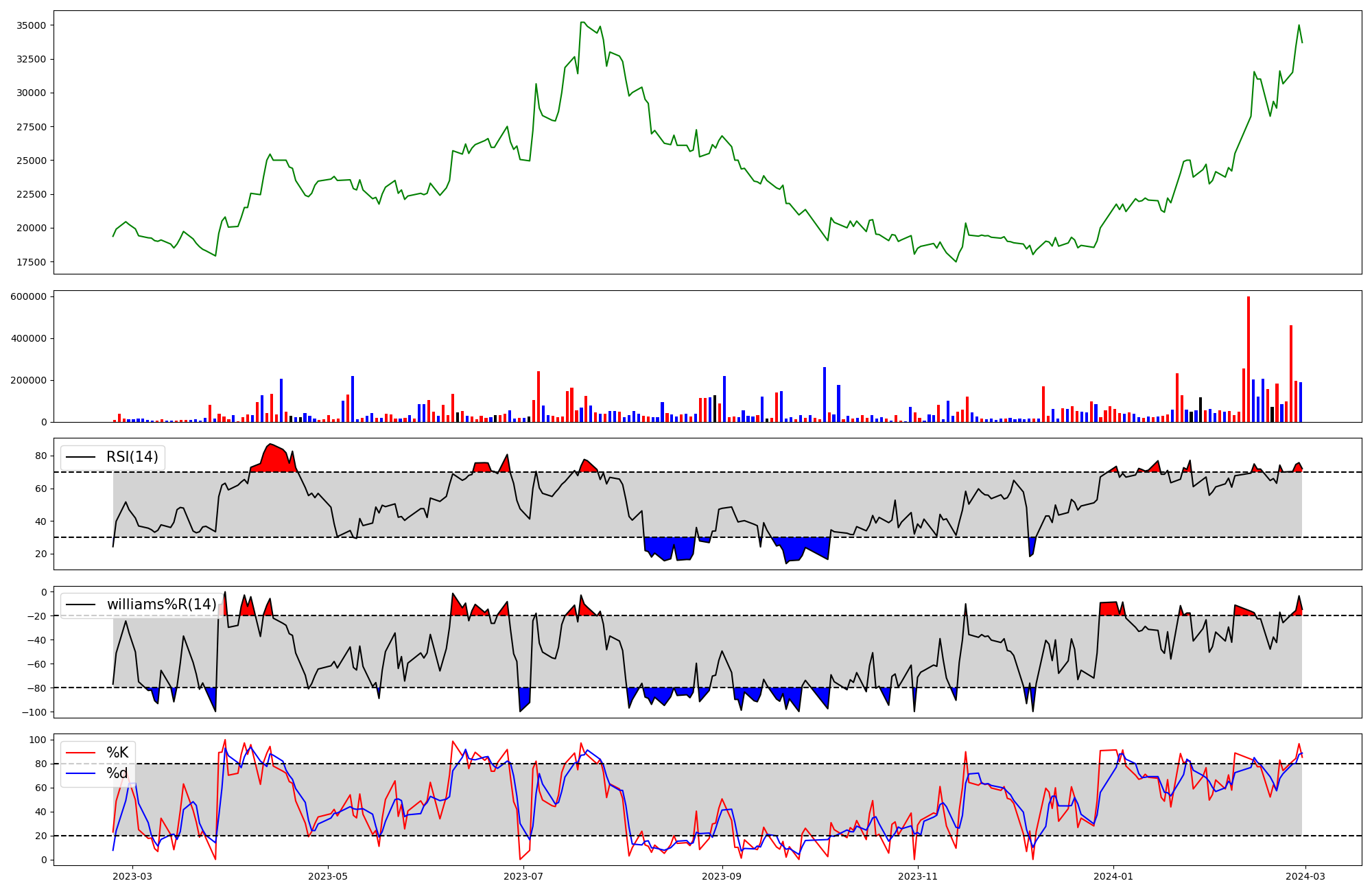Click the 2023-03 x-axis date label
1372x892 pixels.
(132, 876)
